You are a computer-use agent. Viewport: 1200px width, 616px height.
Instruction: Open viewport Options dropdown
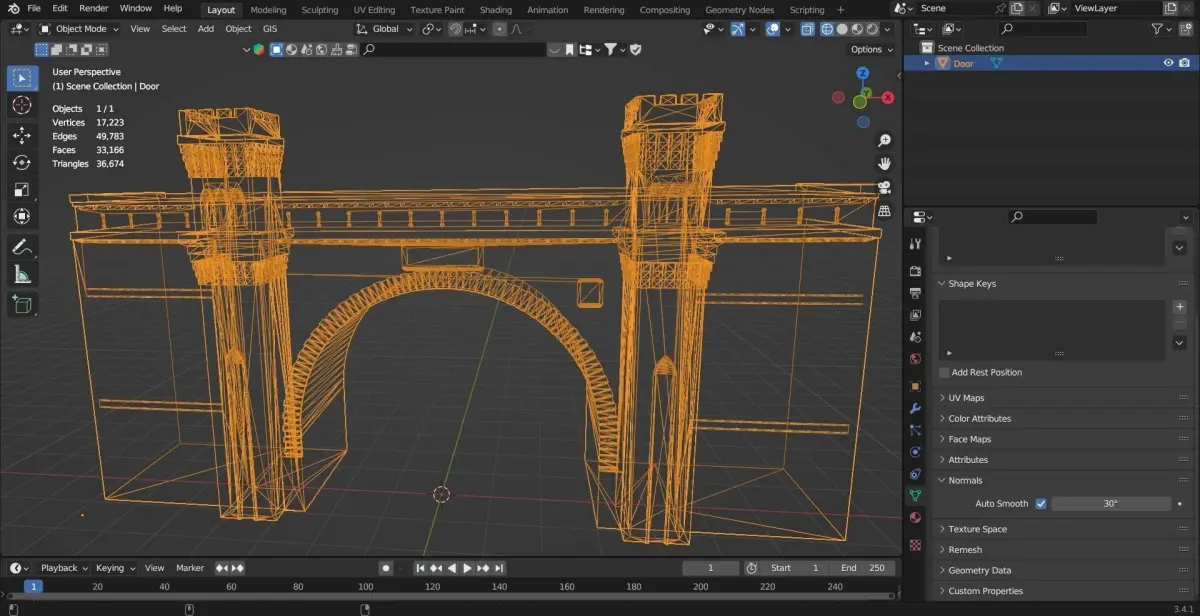click(x=870, y=49)
